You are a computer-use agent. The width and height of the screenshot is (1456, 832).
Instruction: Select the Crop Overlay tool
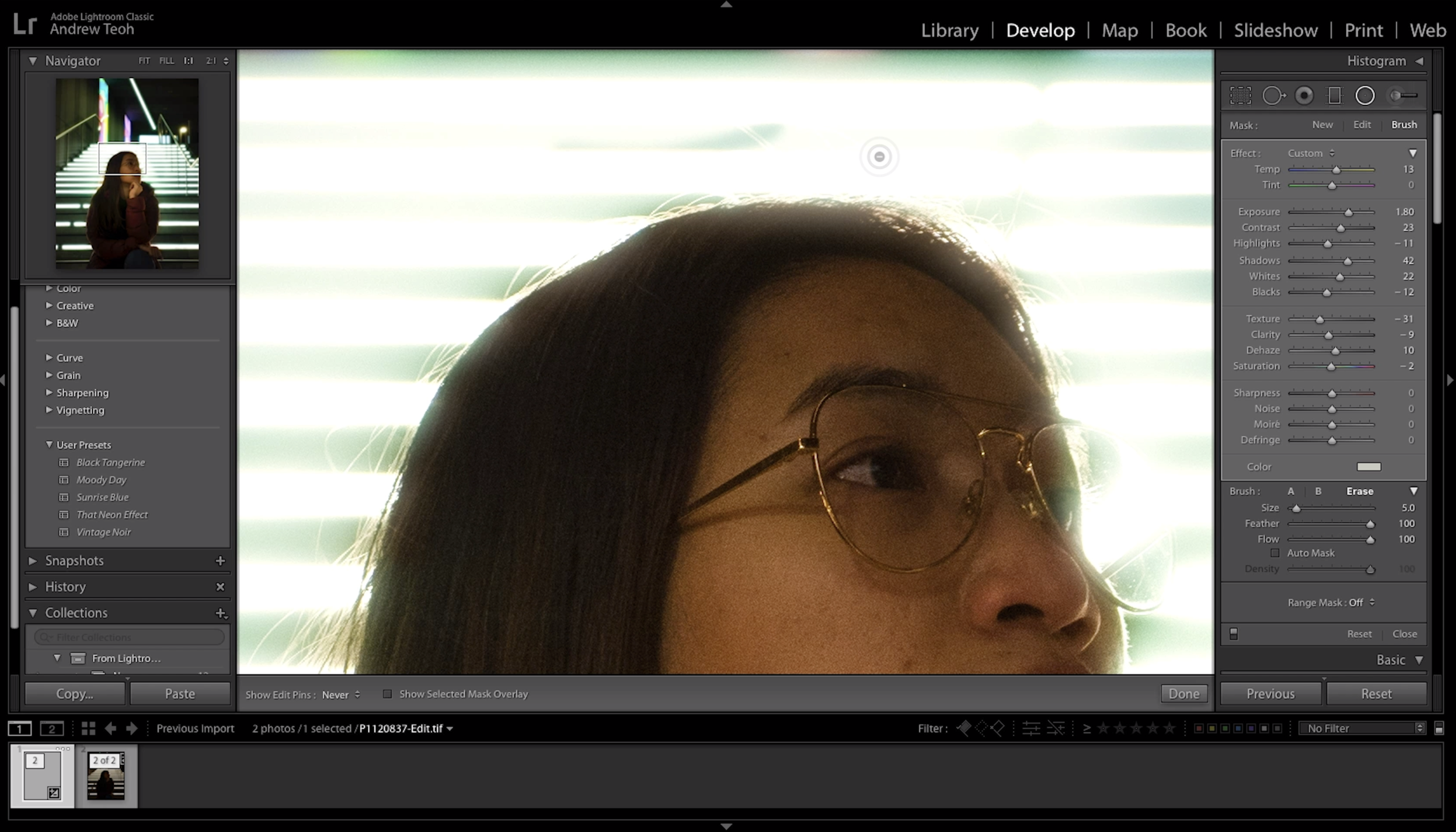point(1241,95)
